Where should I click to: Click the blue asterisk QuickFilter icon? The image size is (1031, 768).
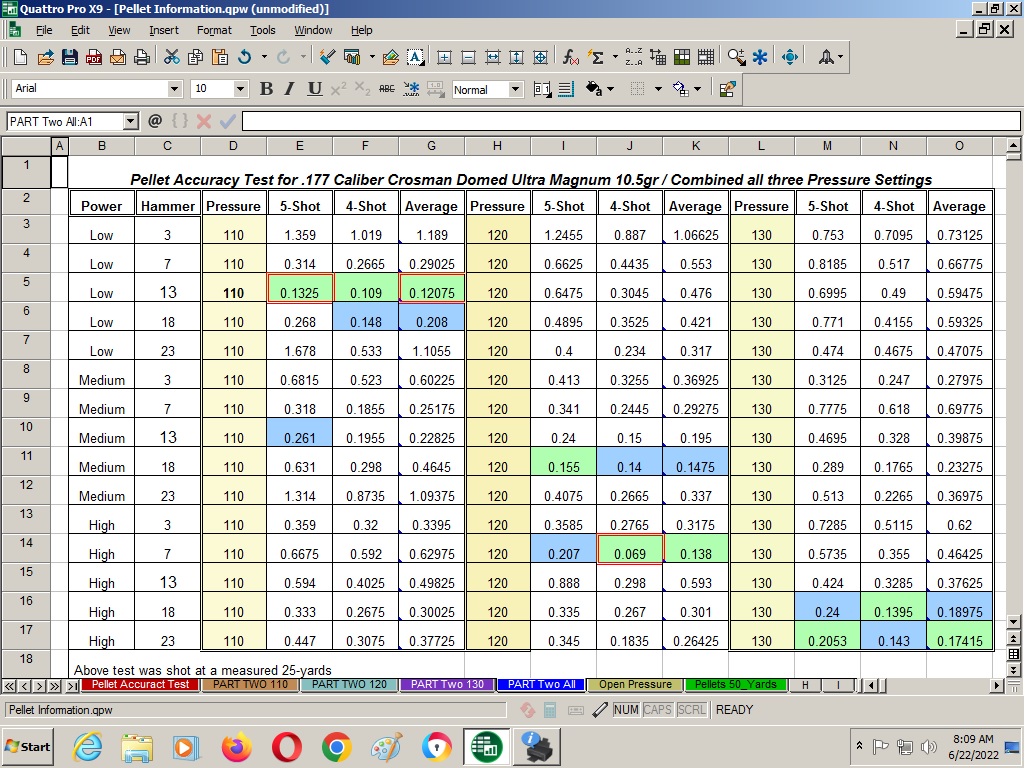point(760,57)
